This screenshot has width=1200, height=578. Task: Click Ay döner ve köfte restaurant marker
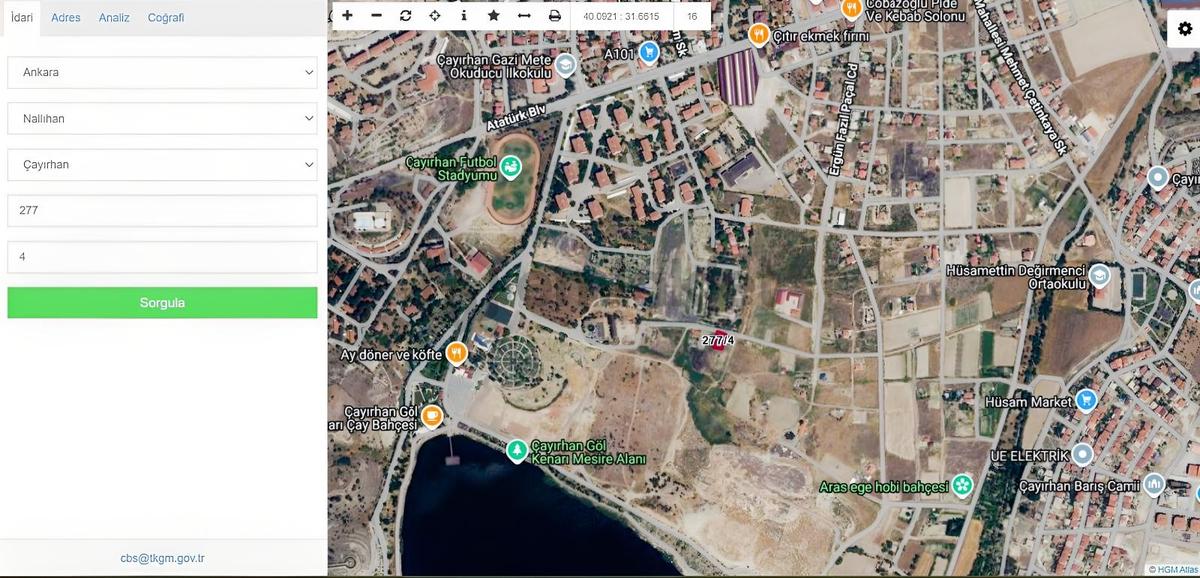456,353
